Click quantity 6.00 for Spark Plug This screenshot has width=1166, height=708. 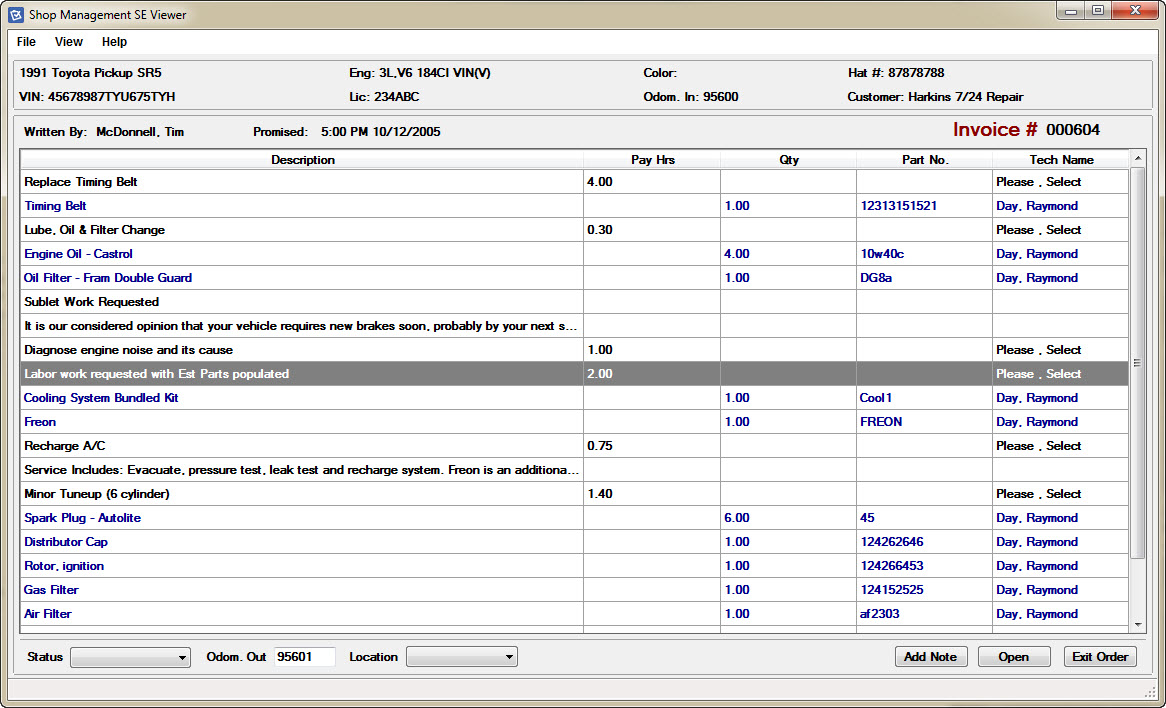click(x=788, y=518)
